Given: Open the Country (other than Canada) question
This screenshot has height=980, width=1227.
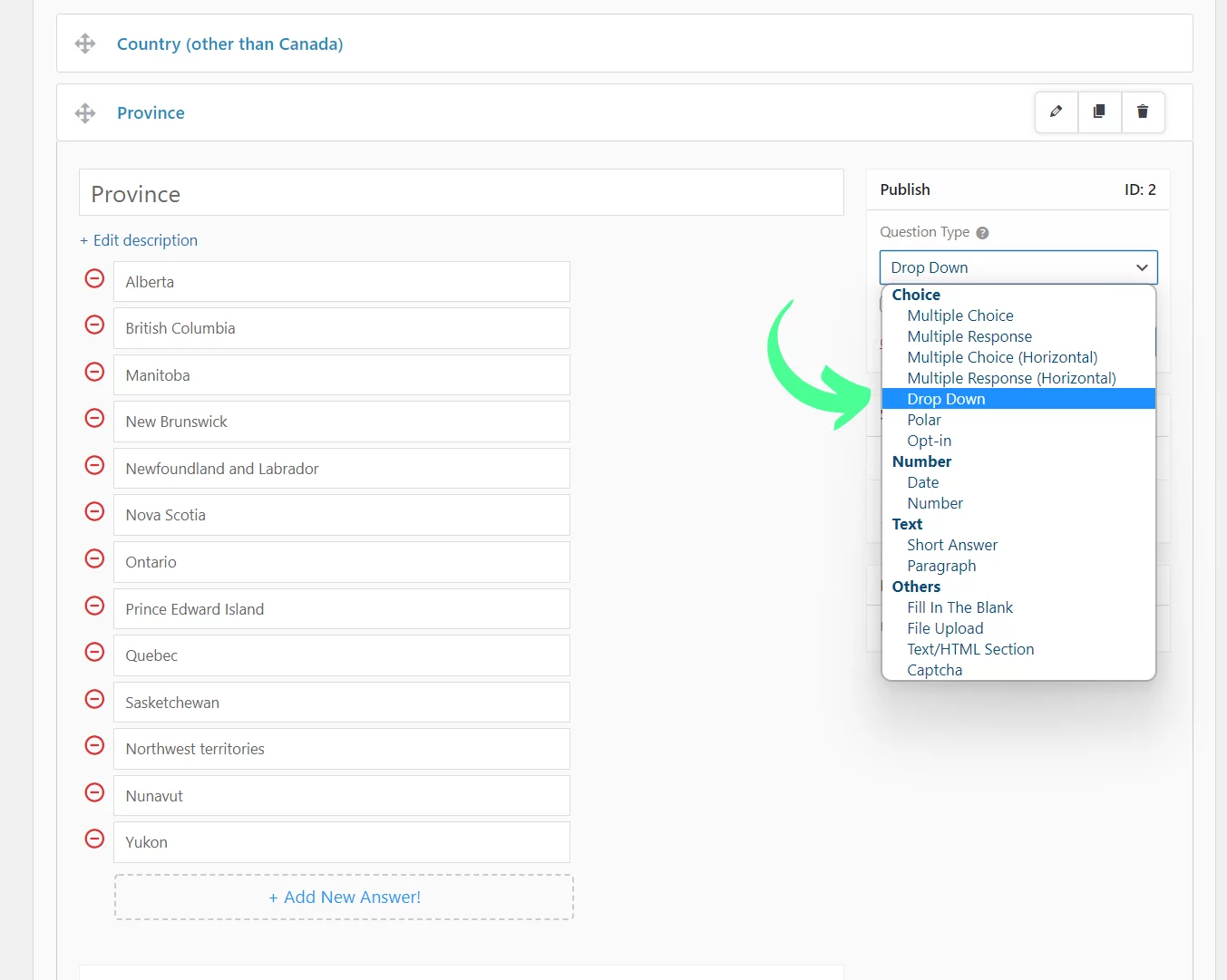Looking at the screenshot, I should coord(229,44).
